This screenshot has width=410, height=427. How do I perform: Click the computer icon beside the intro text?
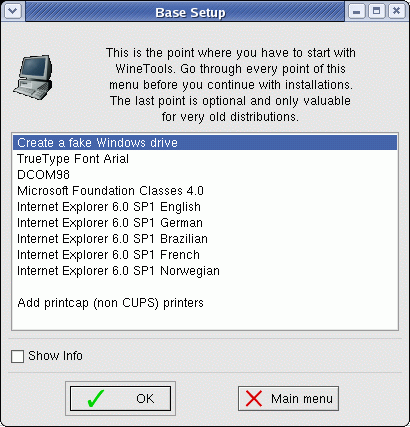(x=33, y=77)
